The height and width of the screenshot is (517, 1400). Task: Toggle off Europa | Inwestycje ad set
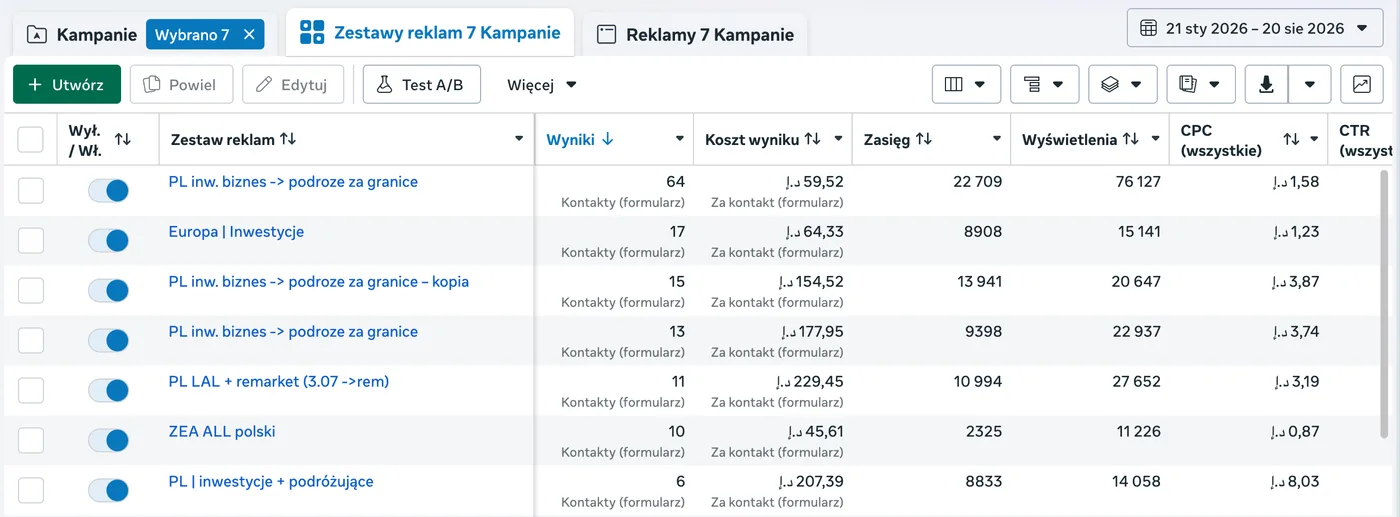pos(108,240)
